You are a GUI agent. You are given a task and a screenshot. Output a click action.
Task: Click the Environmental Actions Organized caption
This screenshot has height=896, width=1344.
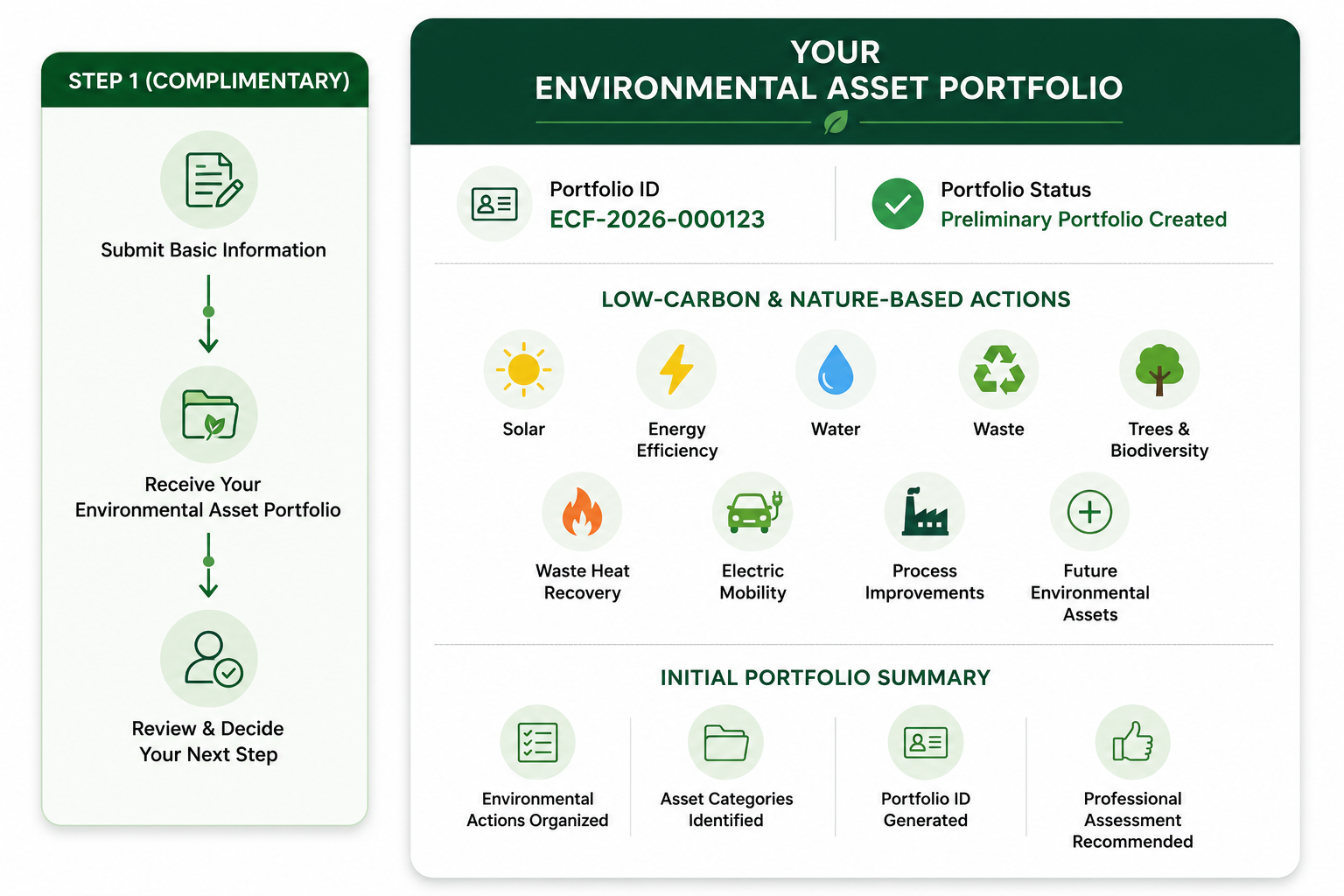(537, 809)
